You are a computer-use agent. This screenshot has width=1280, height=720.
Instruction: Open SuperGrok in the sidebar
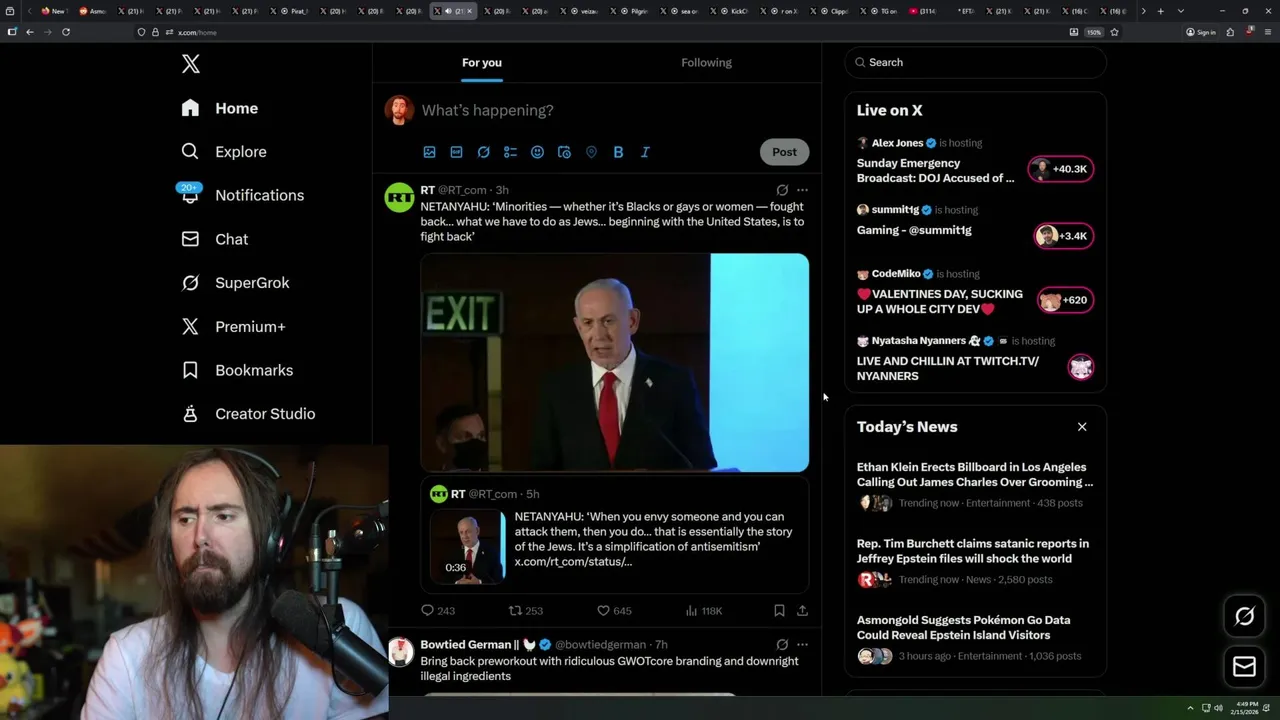pos(235,283)
